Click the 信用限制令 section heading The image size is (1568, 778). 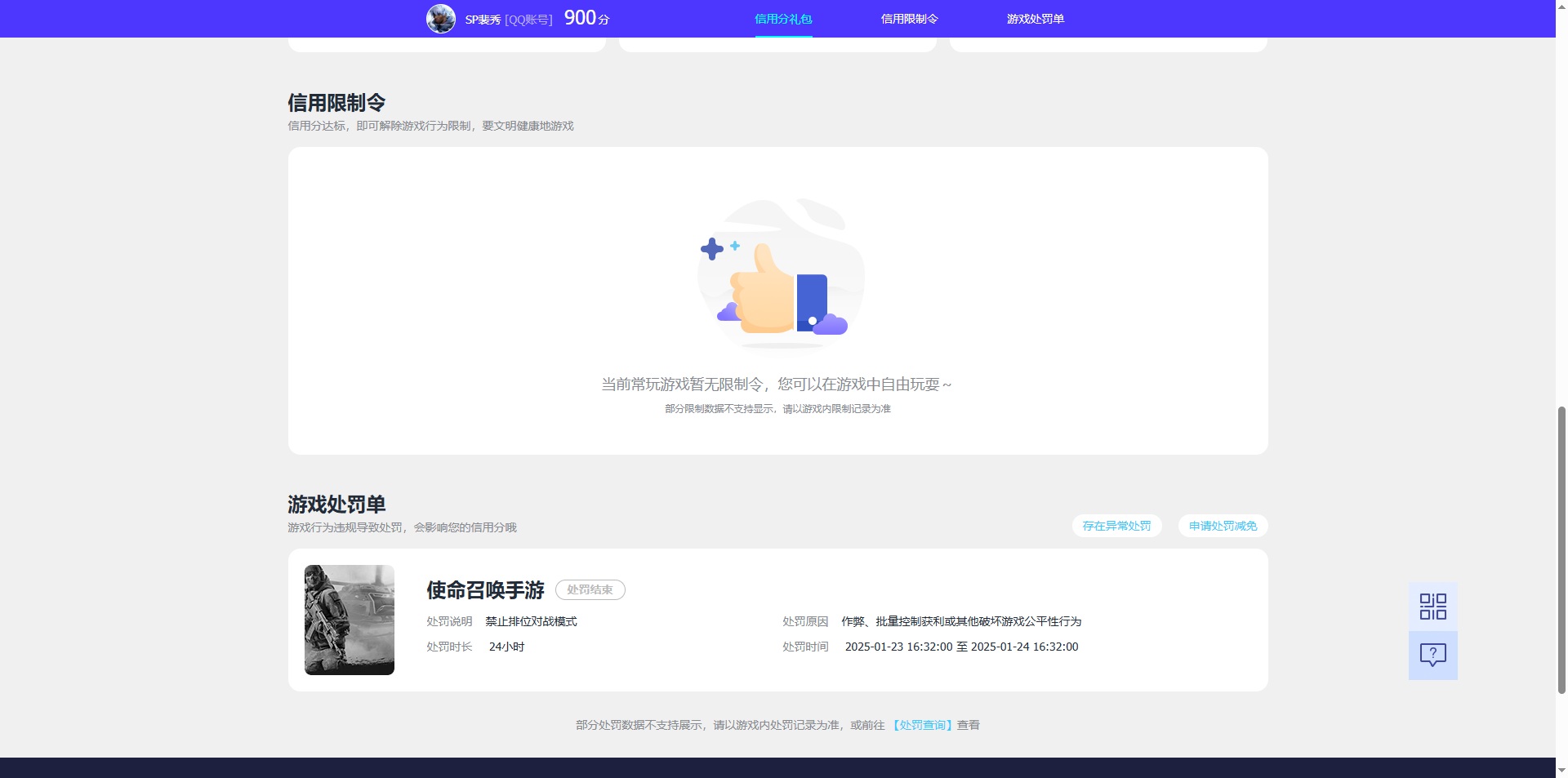point(336,103)
